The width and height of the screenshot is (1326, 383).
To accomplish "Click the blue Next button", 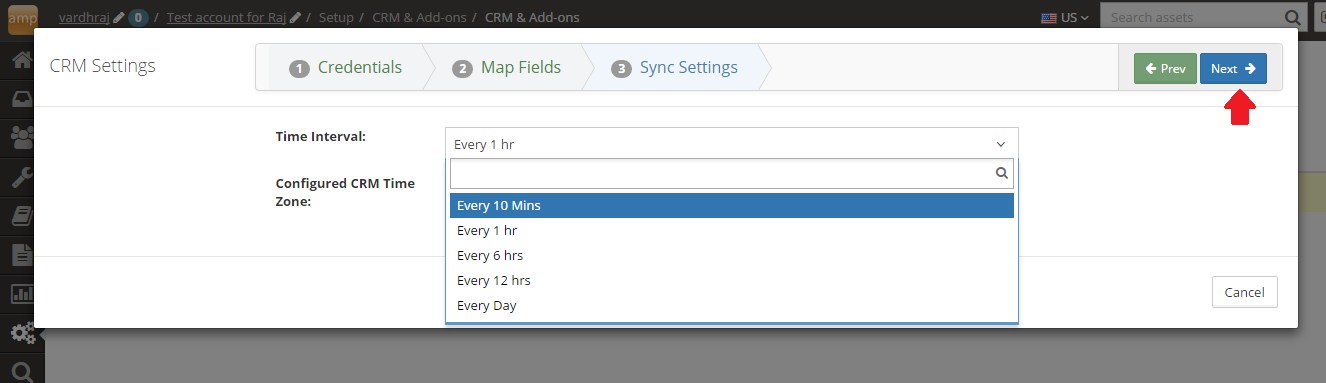I will tap(1233, 69).
